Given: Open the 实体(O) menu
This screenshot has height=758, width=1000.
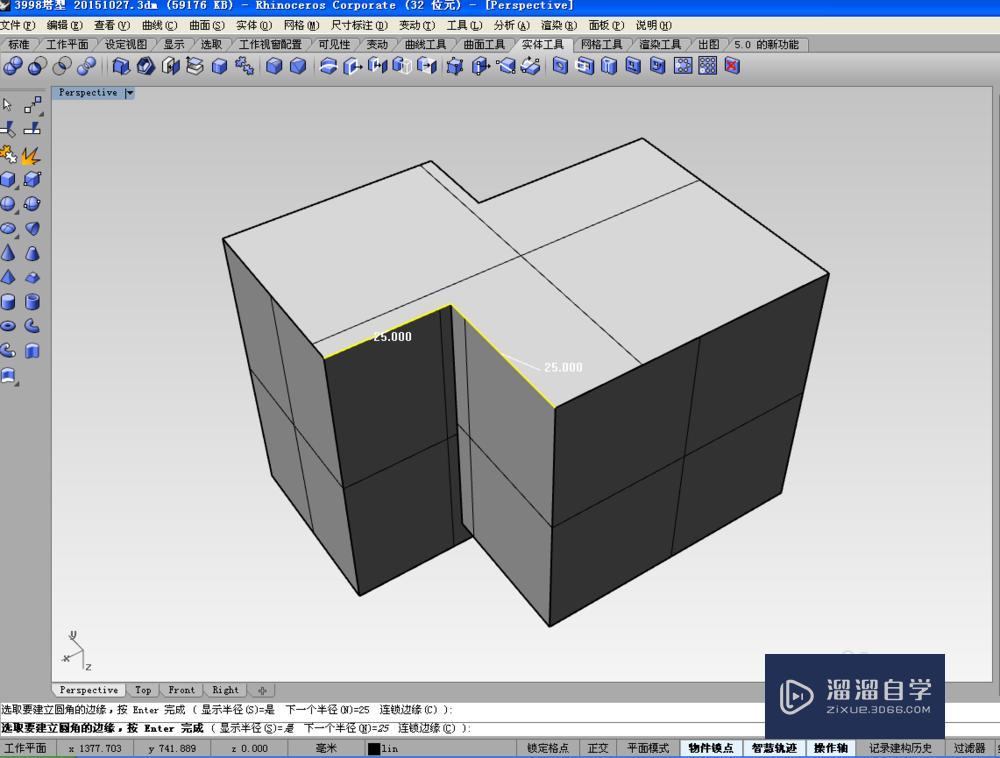Looking at the screenshot, I should coord(254,26).
